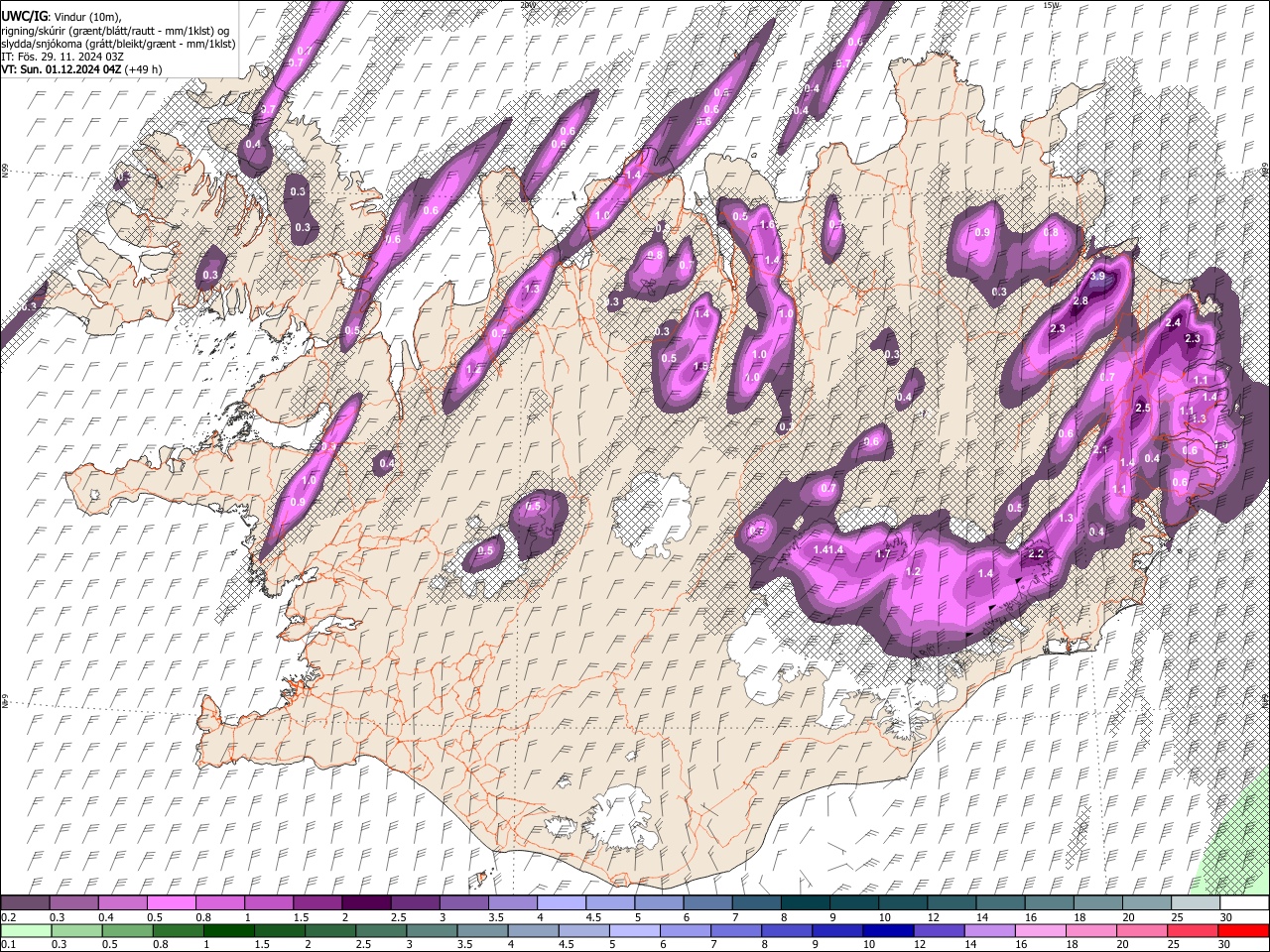Viewport: 1270px width, 952px height.
Task: Click the '0.2' label in the snow legend
Action: (8, 917)
